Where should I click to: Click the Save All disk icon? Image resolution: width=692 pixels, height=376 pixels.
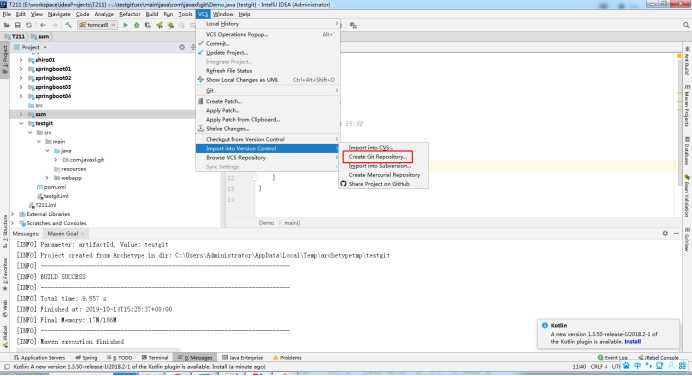coord(18,25)
